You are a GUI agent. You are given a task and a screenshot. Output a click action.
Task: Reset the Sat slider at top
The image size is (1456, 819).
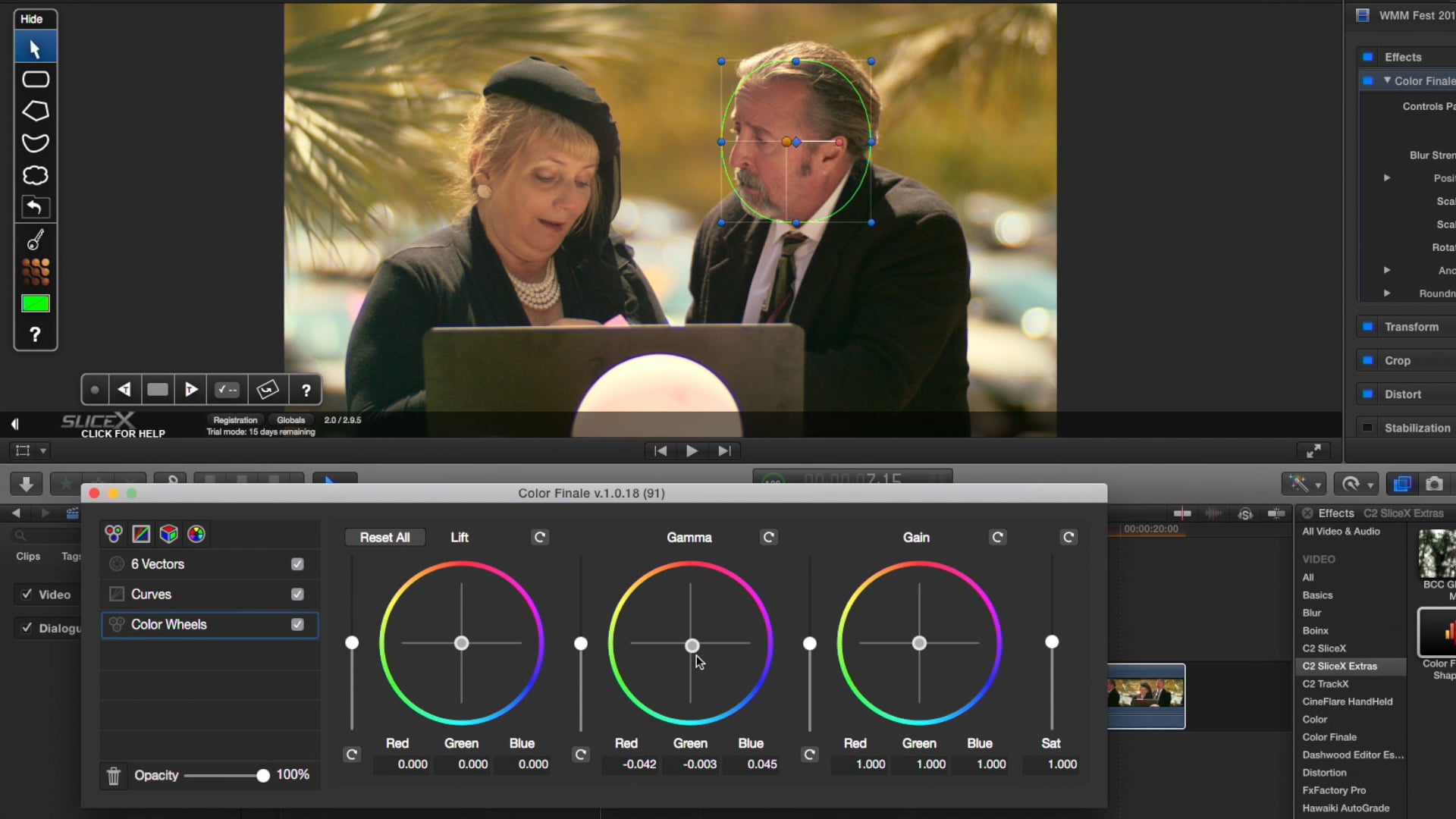point(1068,538)
